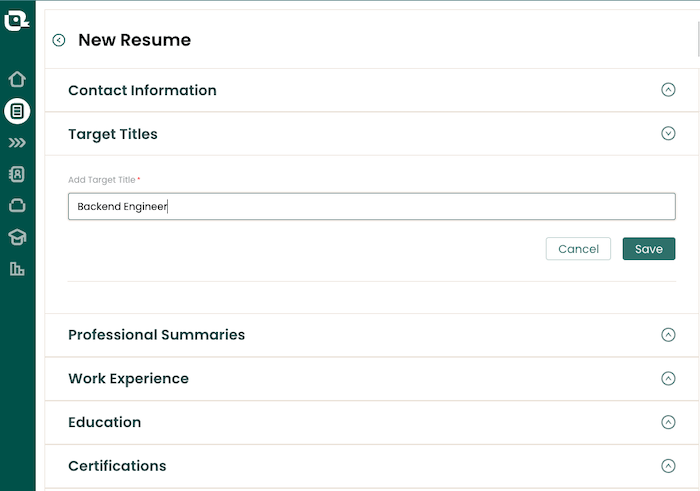Select the highlighted resume document sidebar icon

17,111
